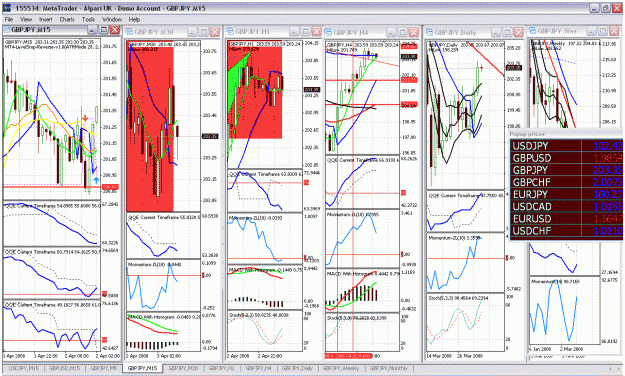Switch to the GBPJPY,H1 chart tab
This screenshot has width=625, height=376.
[x=222, y=368]
